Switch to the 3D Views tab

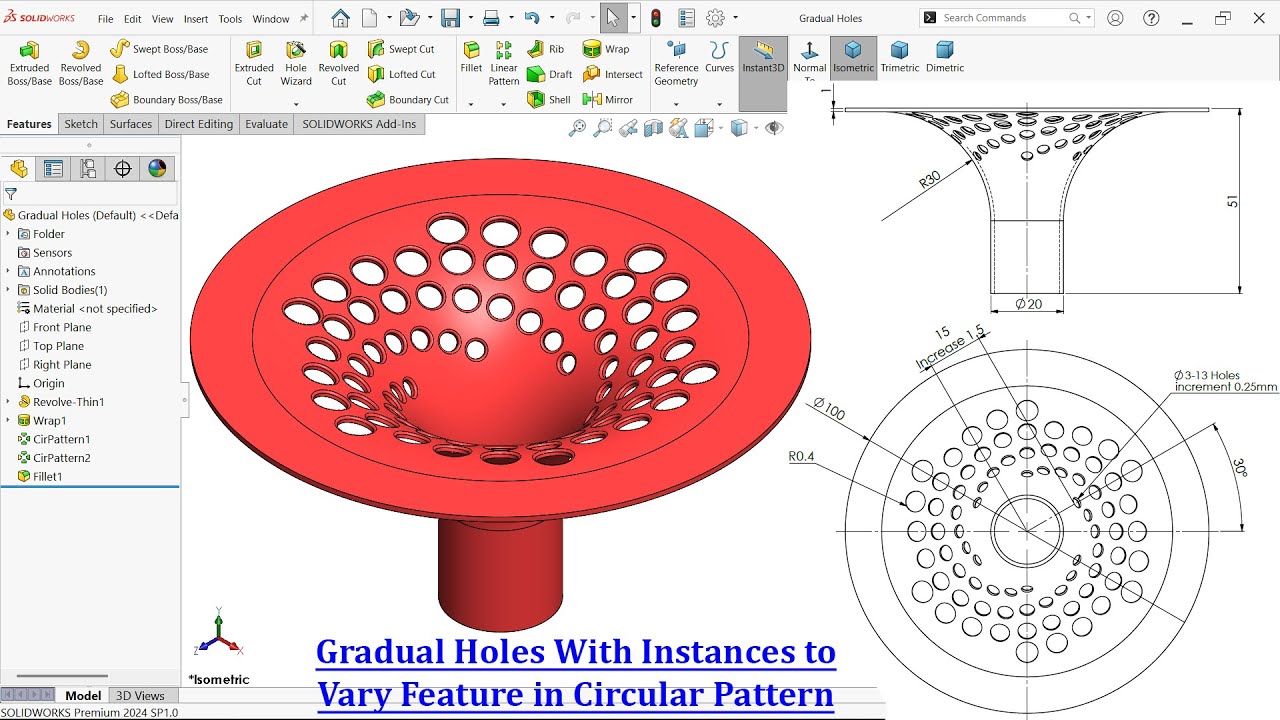(140, 696)
